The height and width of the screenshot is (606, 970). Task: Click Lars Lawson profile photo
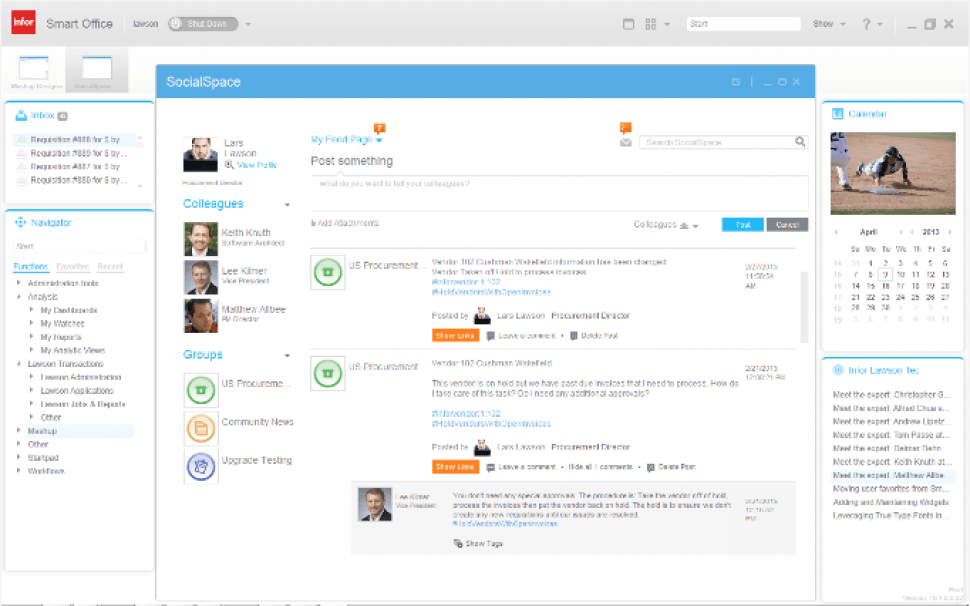coord(200,155)
